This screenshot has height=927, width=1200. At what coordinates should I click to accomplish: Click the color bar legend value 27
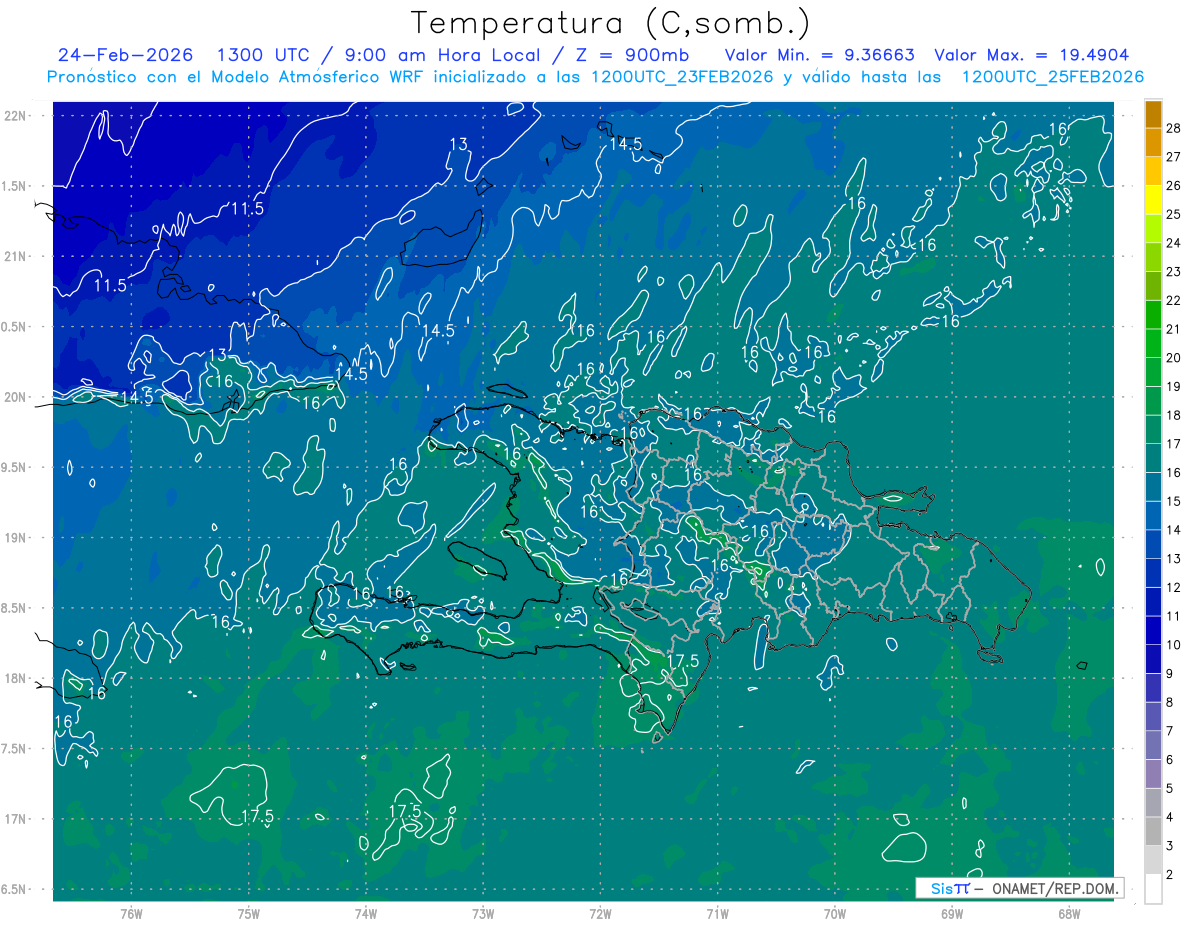[1174, 156]
